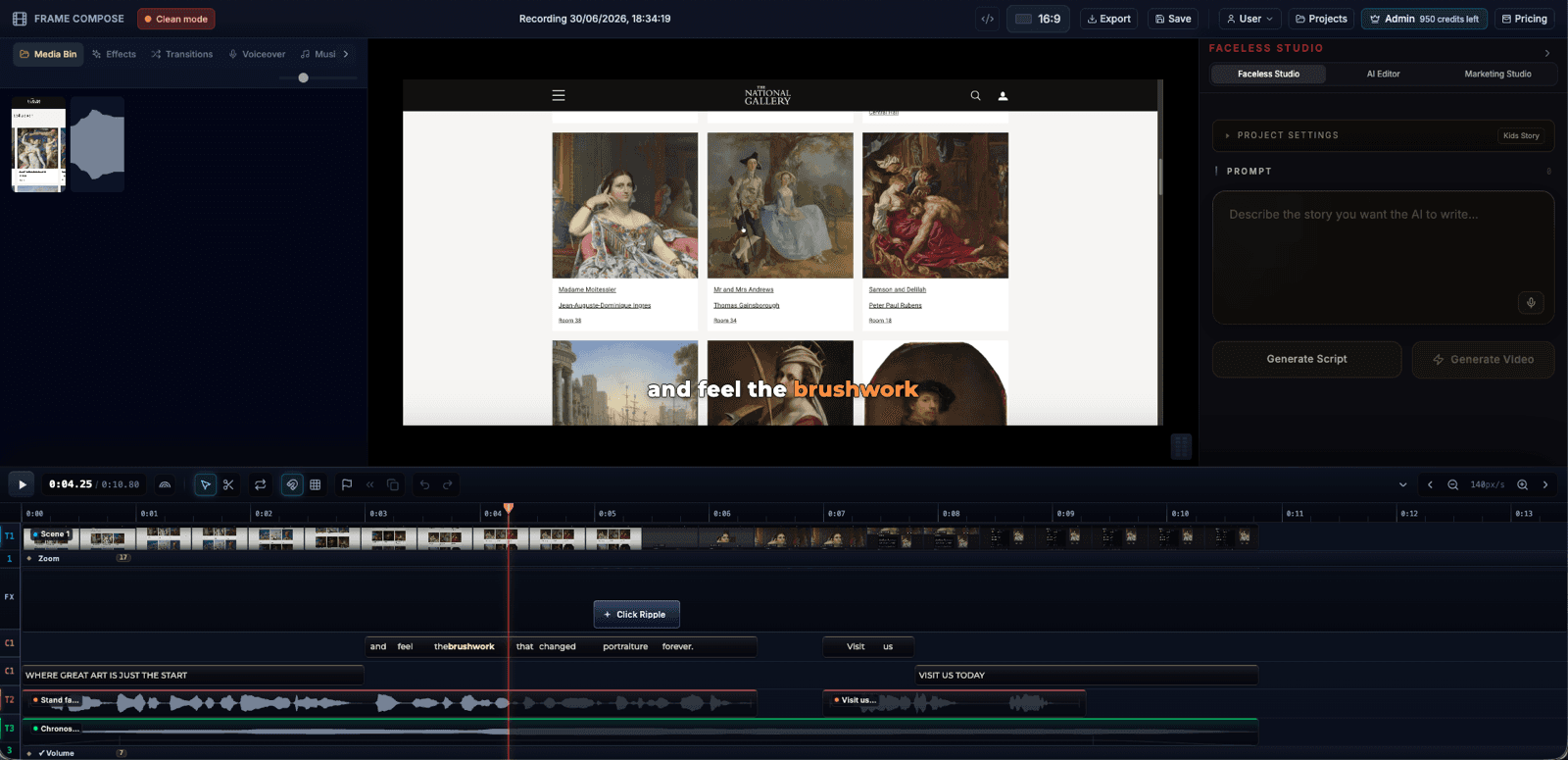The height and width of the screenshot is (760, 1568).
Task: Click the Save button
Action: [x=1173, y=19]
